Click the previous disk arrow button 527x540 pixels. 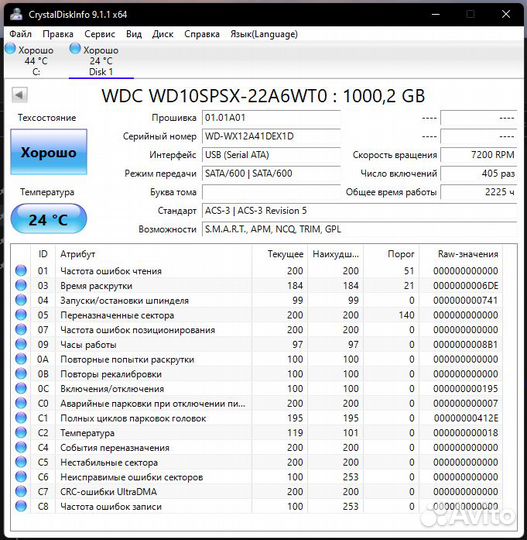[20, 95]
